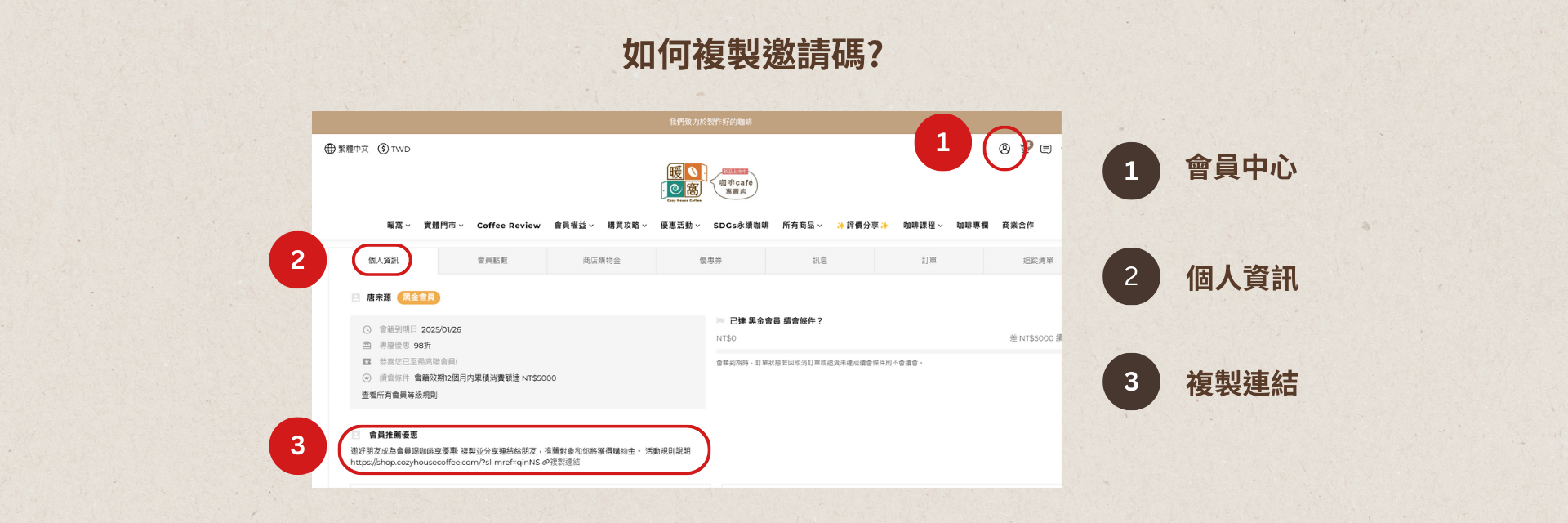
Task: Select the 個人資訊 tab
Action: 383,261
